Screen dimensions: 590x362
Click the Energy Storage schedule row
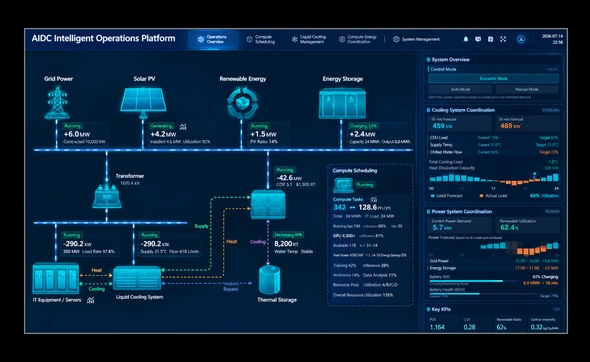click(493, 268)
